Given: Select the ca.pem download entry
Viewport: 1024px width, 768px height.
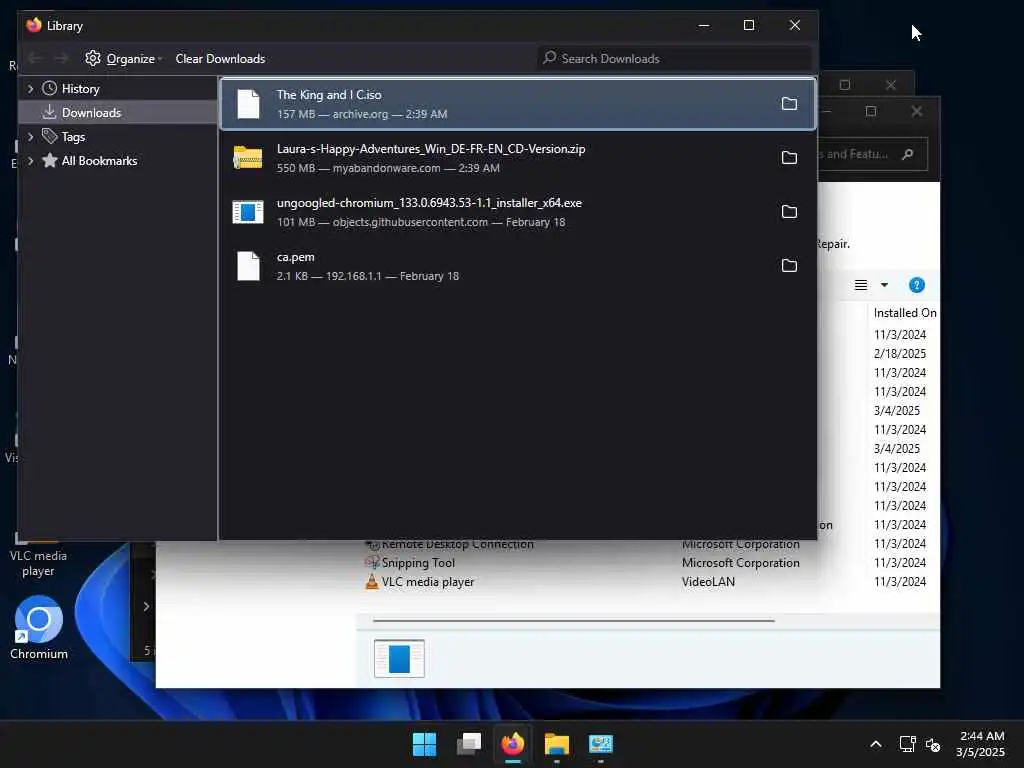Looking at the screenshot, I should coord(519,266).
